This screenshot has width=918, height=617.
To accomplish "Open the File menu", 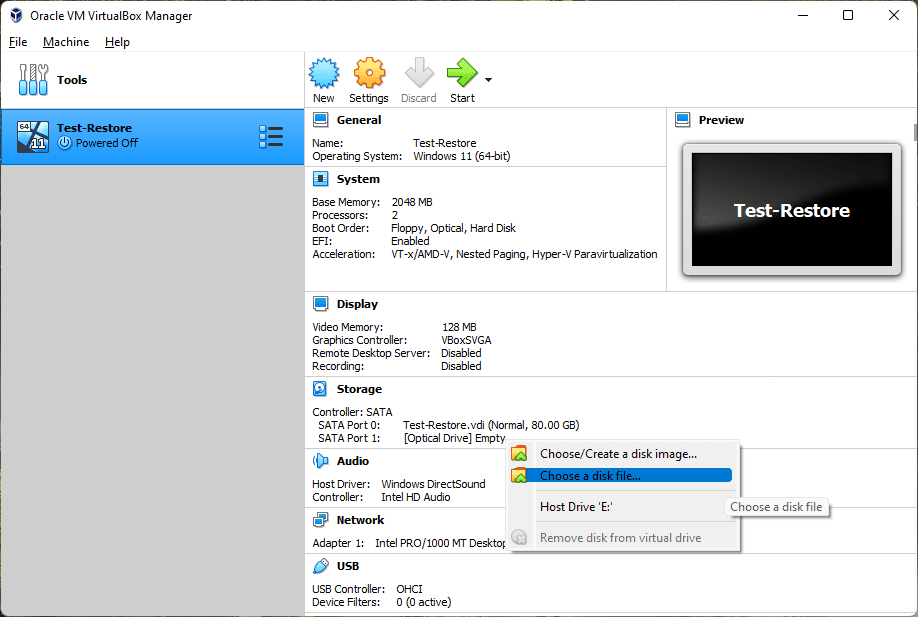I will [18, 42].
